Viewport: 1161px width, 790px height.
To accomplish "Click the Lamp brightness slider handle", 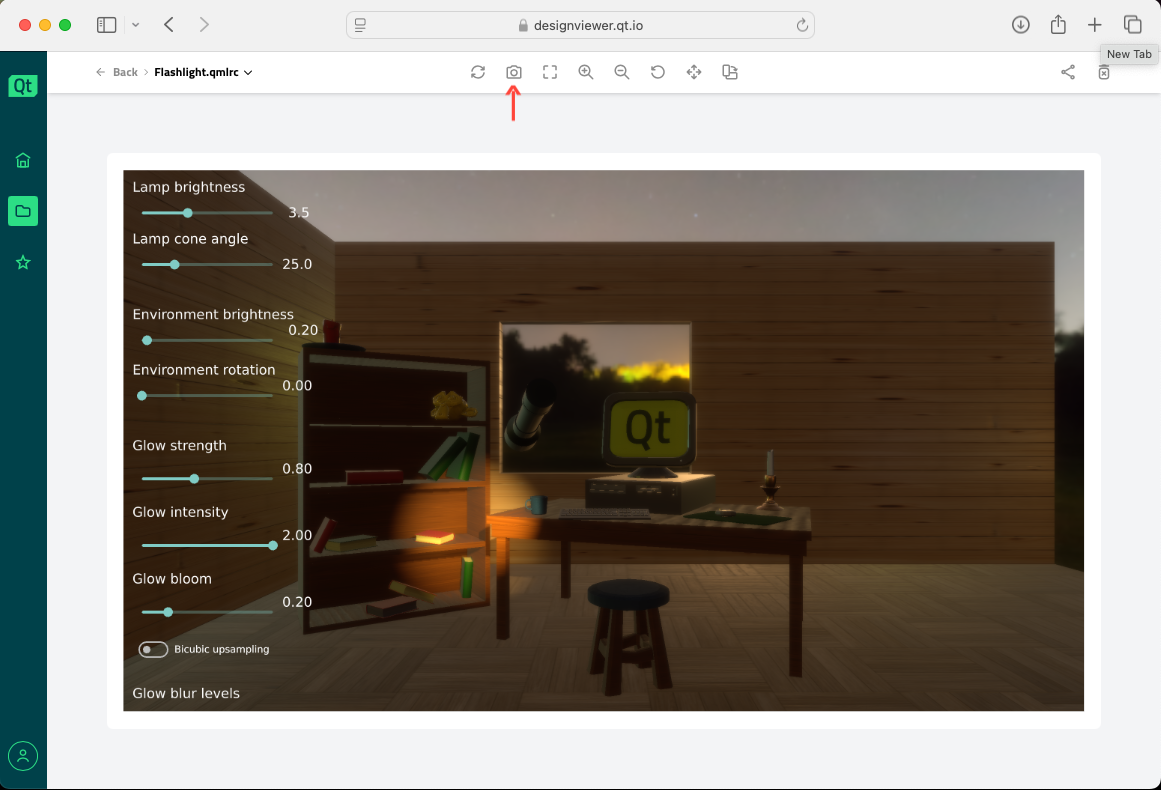I will (188, 212).
